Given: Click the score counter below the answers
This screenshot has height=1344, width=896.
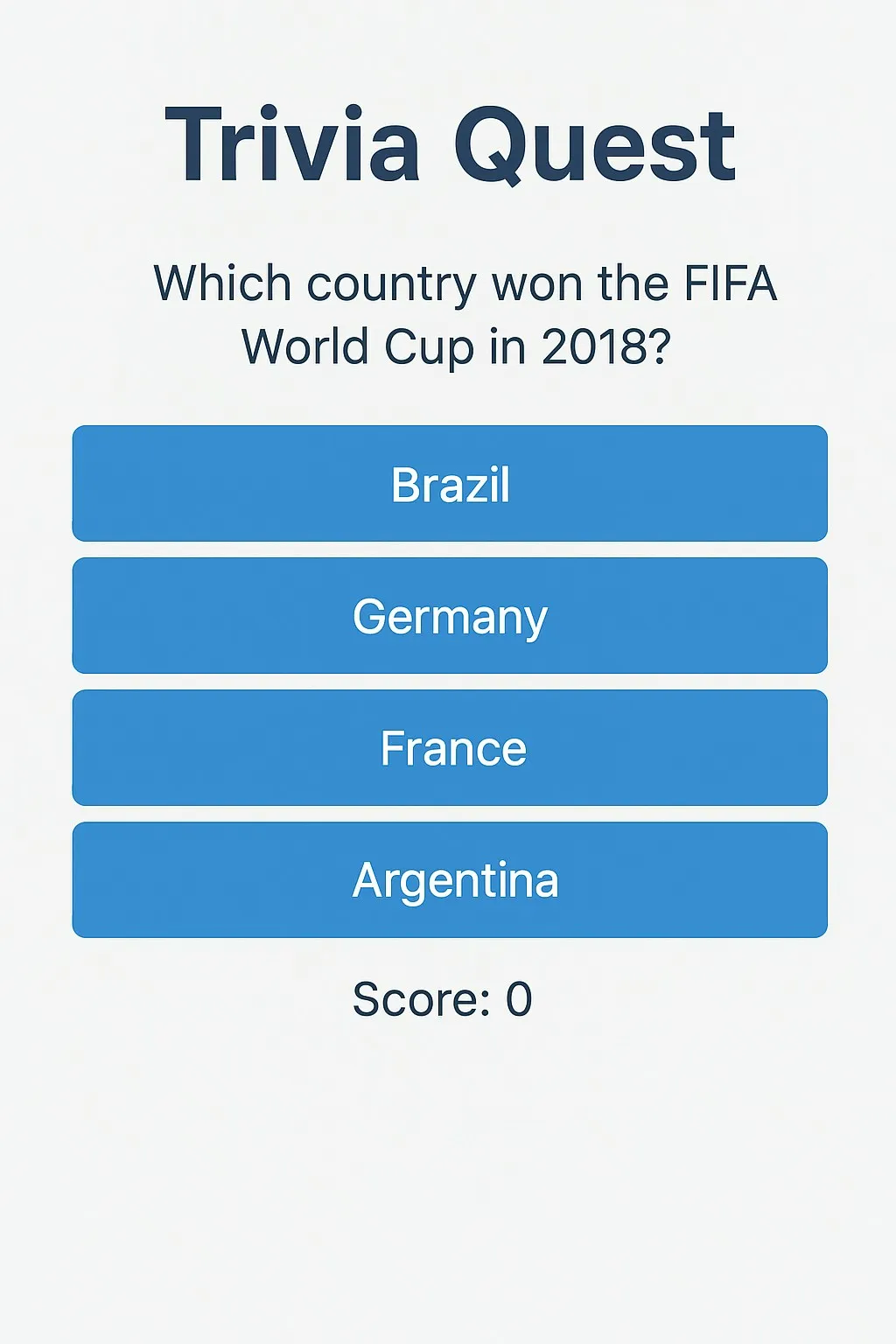Looking at the screenshot, I should coord(443,999).
